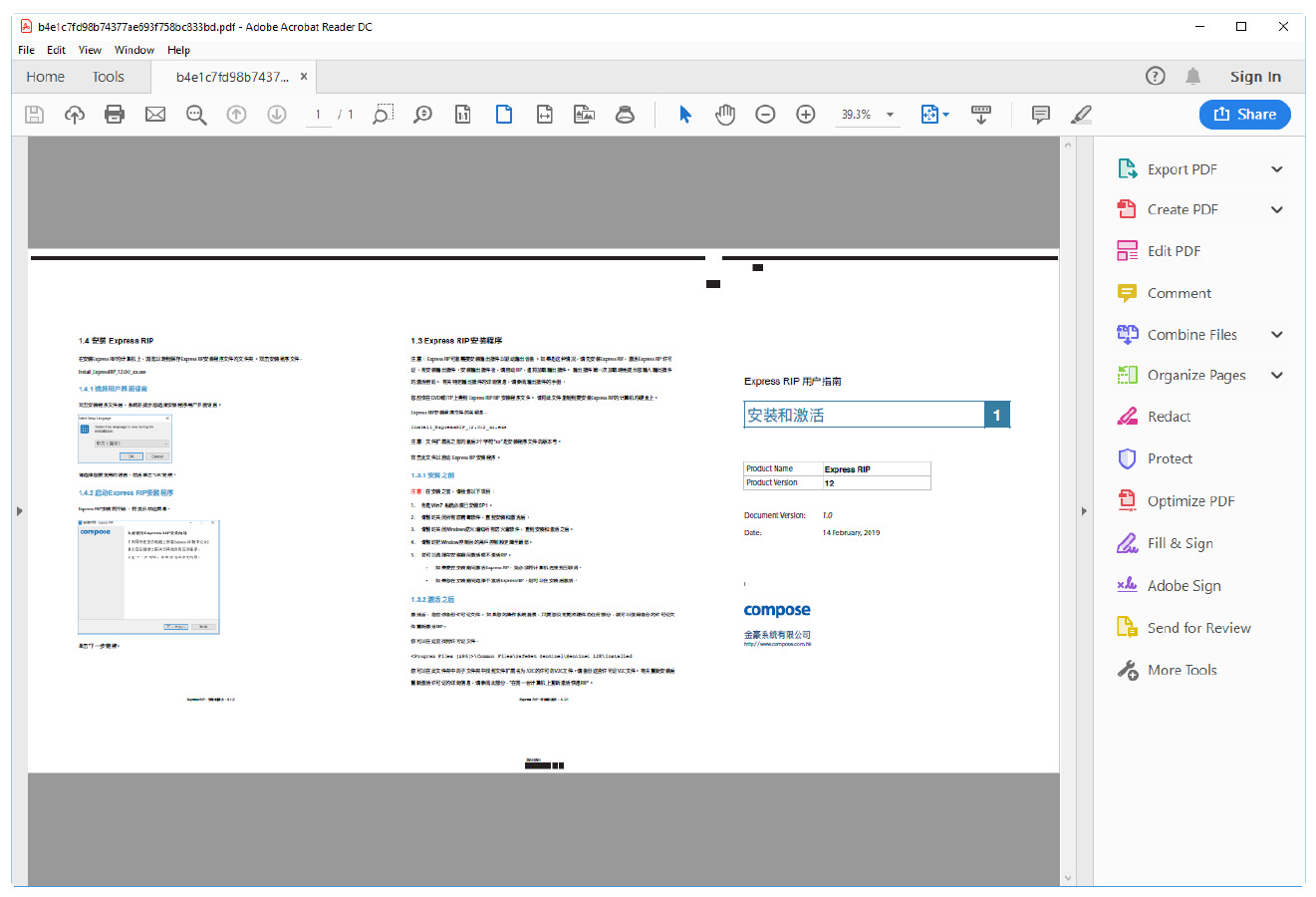Open the File menu

27,50
